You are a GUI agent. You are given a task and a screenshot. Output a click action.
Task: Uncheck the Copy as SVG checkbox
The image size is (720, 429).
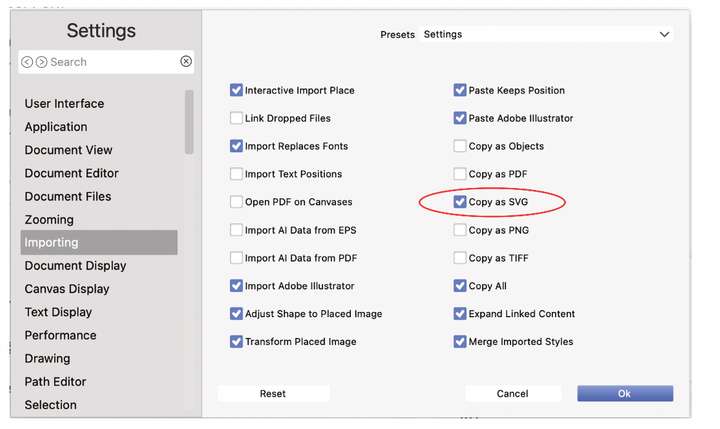click(x=460, y=202)
